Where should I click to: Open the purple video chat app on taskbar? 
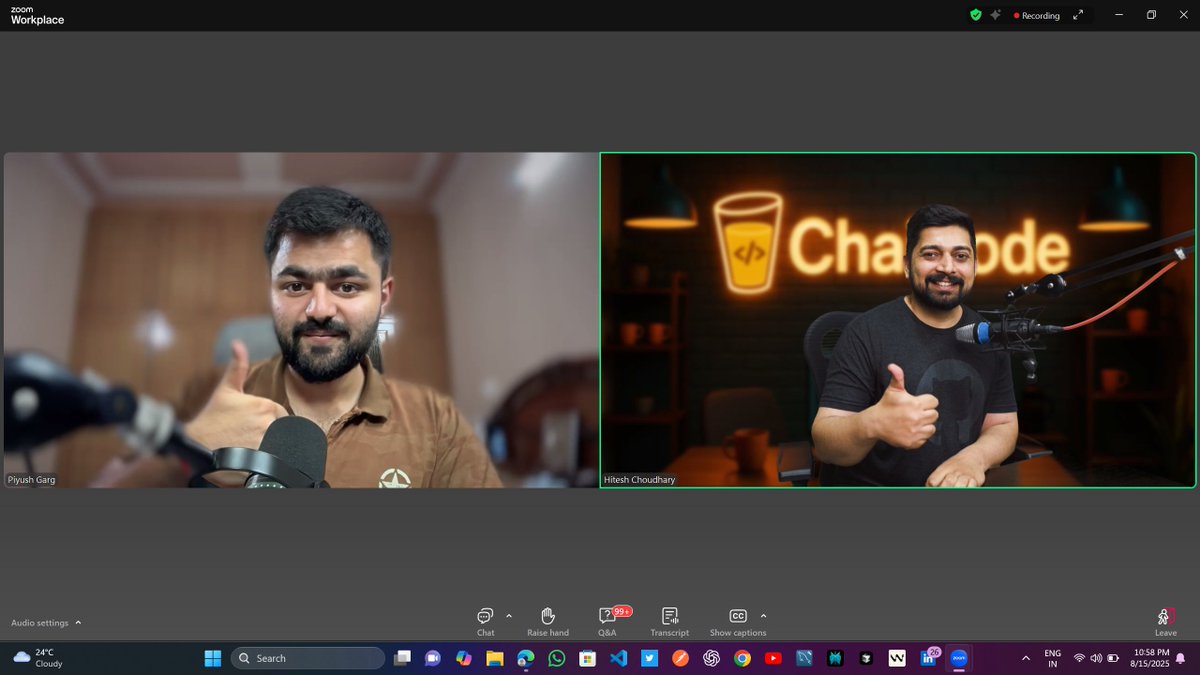point(433,658)
